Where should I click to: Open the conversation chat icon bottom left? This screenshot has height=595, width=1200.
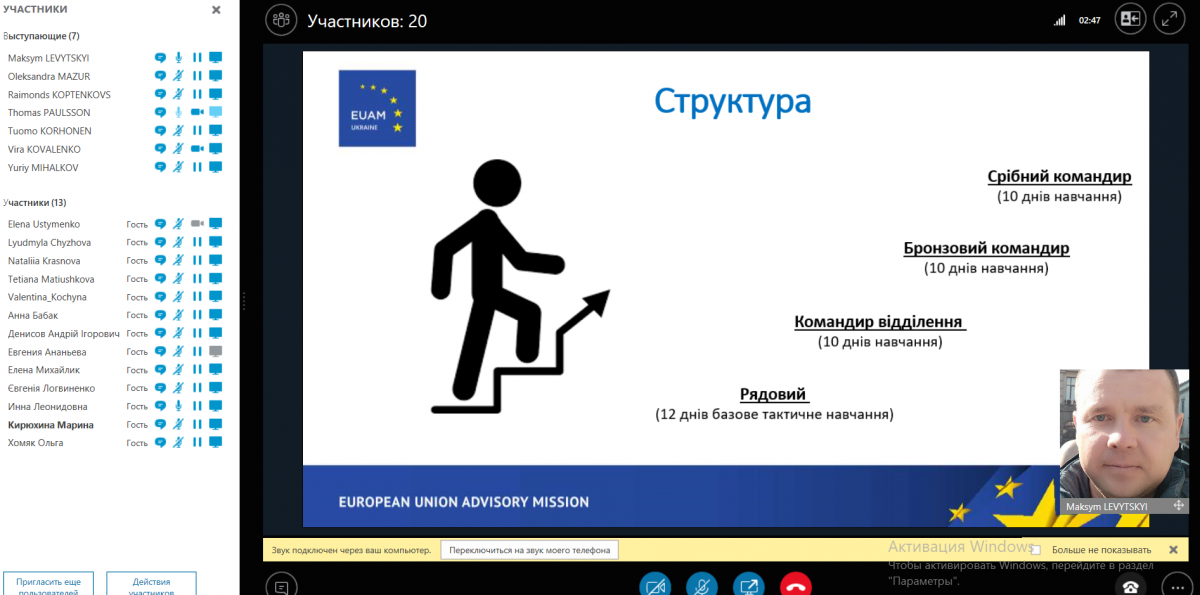pyautogui.click(x=282, y=586)
